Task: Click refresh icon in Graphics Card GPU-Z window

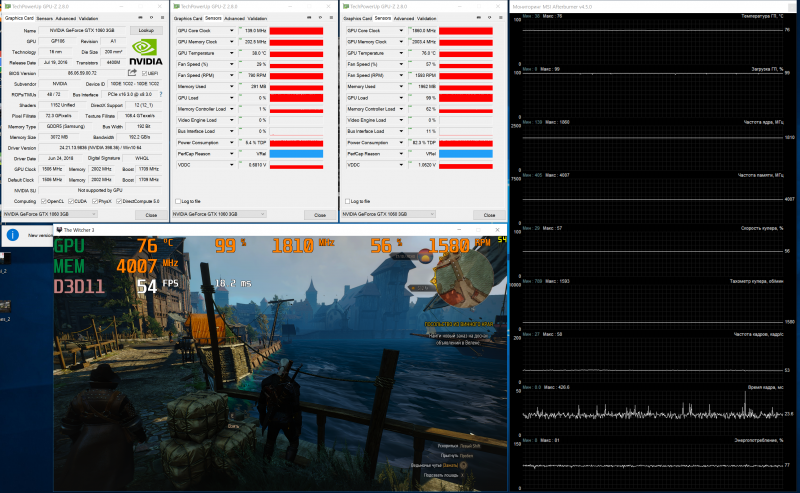Action: click(x=152, y=17)
